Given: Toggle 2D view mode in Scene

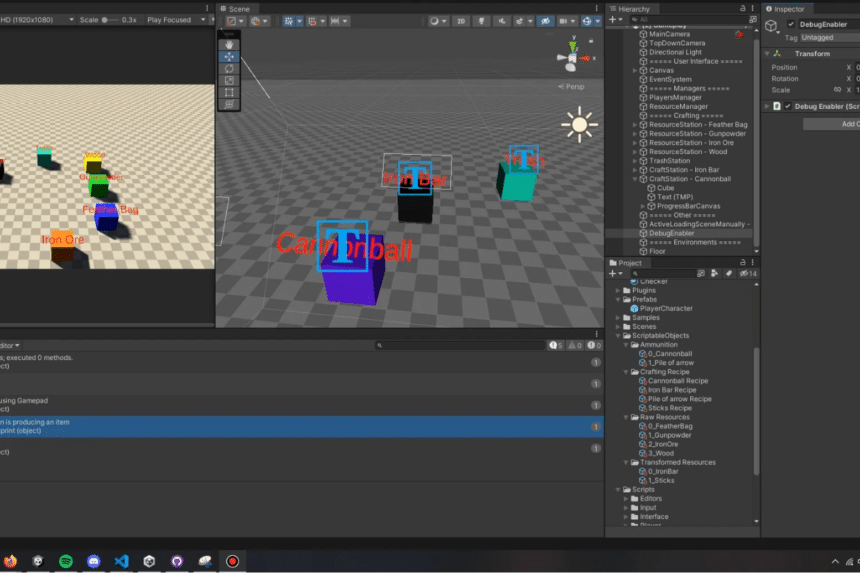Looking at the screenshot, I should click(x=461, y=21).
